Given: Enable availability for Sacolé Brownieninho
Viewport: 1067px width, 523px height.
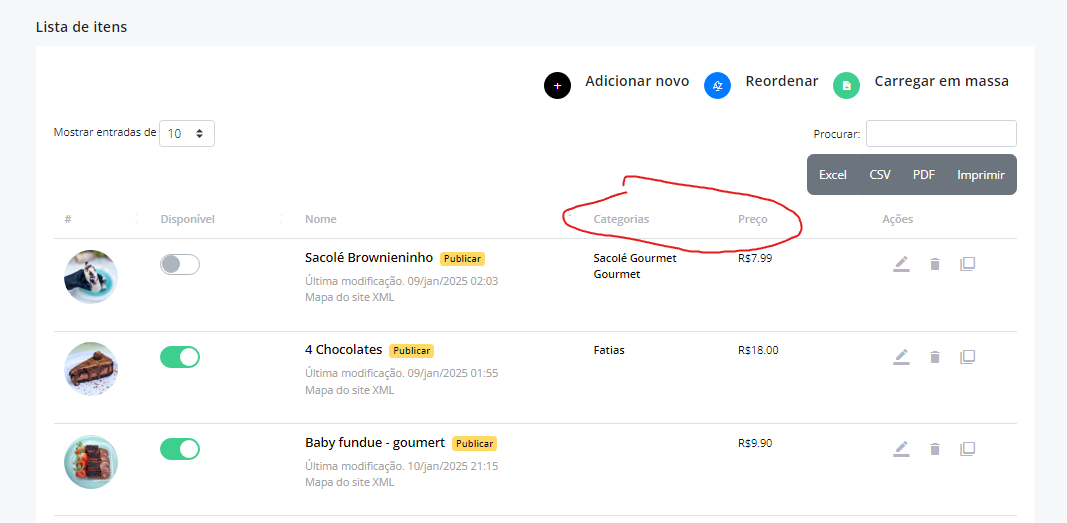Looking at the screenshot, I should pos(180,265).
